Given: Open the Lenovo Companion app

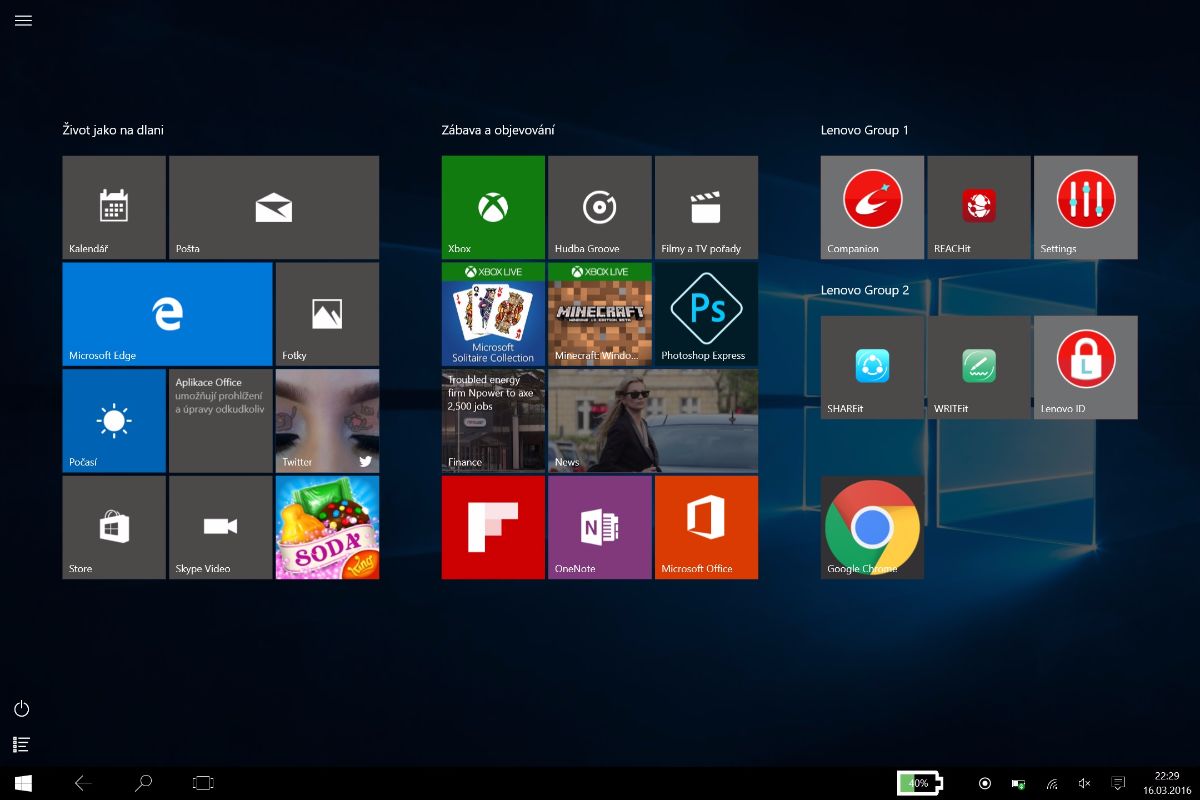Looking at the screenshot, I should click(x=872, y=207).
